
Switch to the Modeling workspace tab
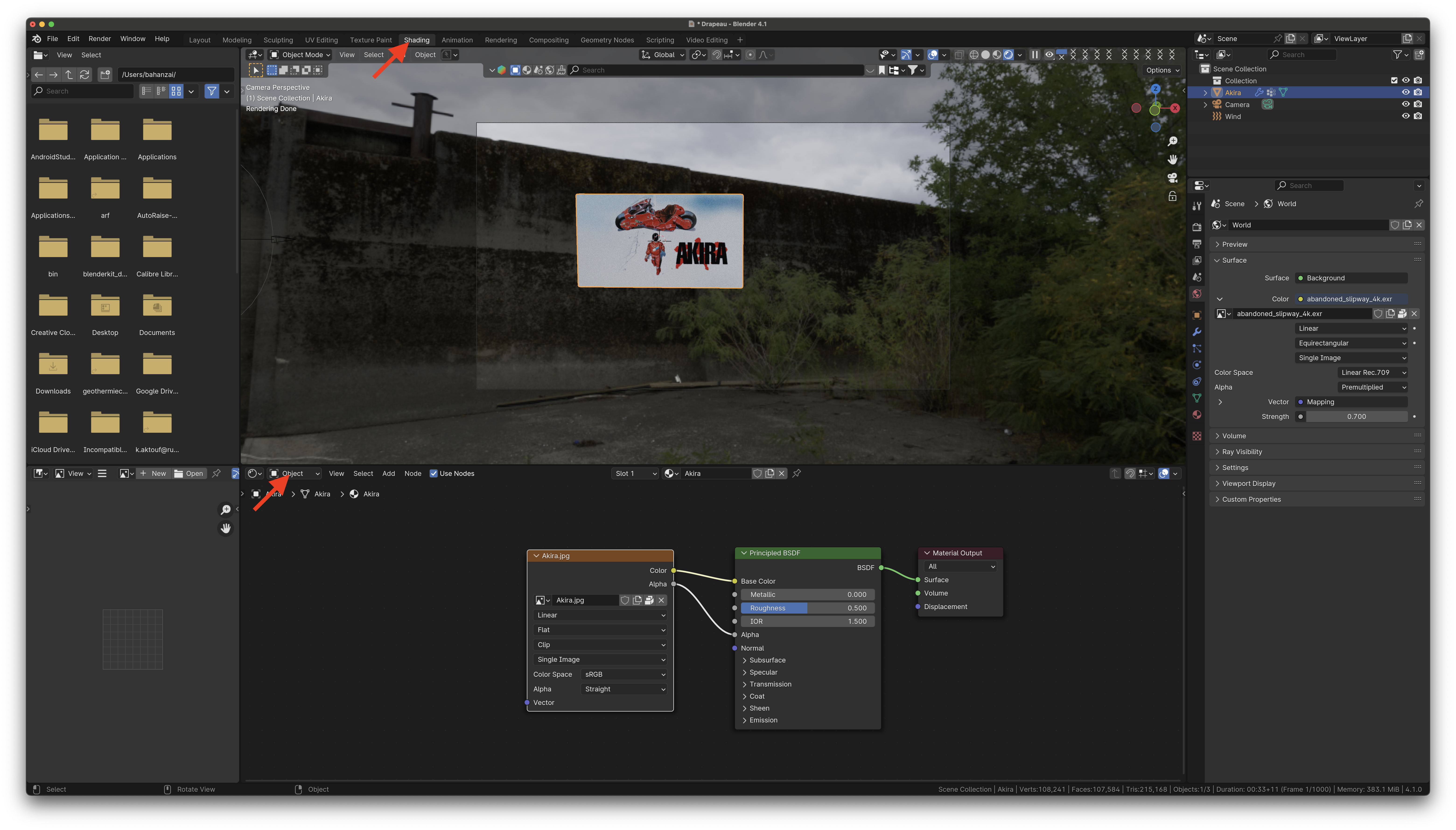click(x=237, y=40)
